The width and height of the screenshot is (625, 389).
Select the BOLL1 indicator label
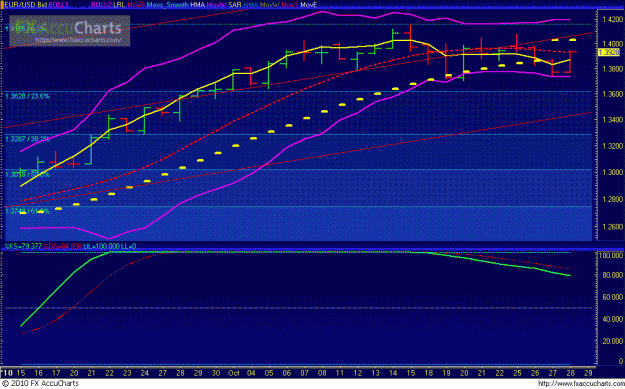[58, 5]
